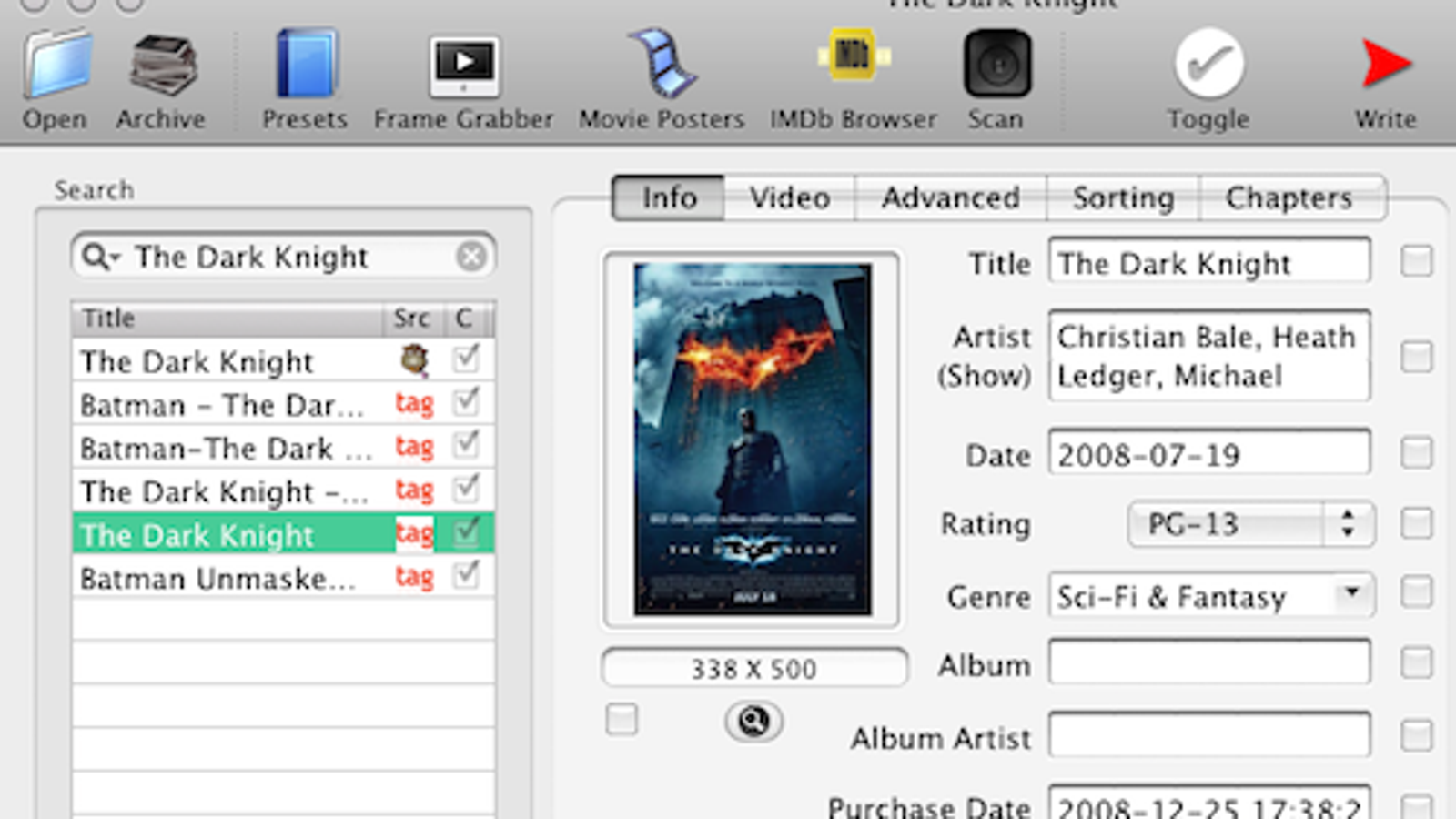Toggle the checkbox beside the Rating field
The image size is (1456, 819).
pyautogui.click(x=1417, y=523)
